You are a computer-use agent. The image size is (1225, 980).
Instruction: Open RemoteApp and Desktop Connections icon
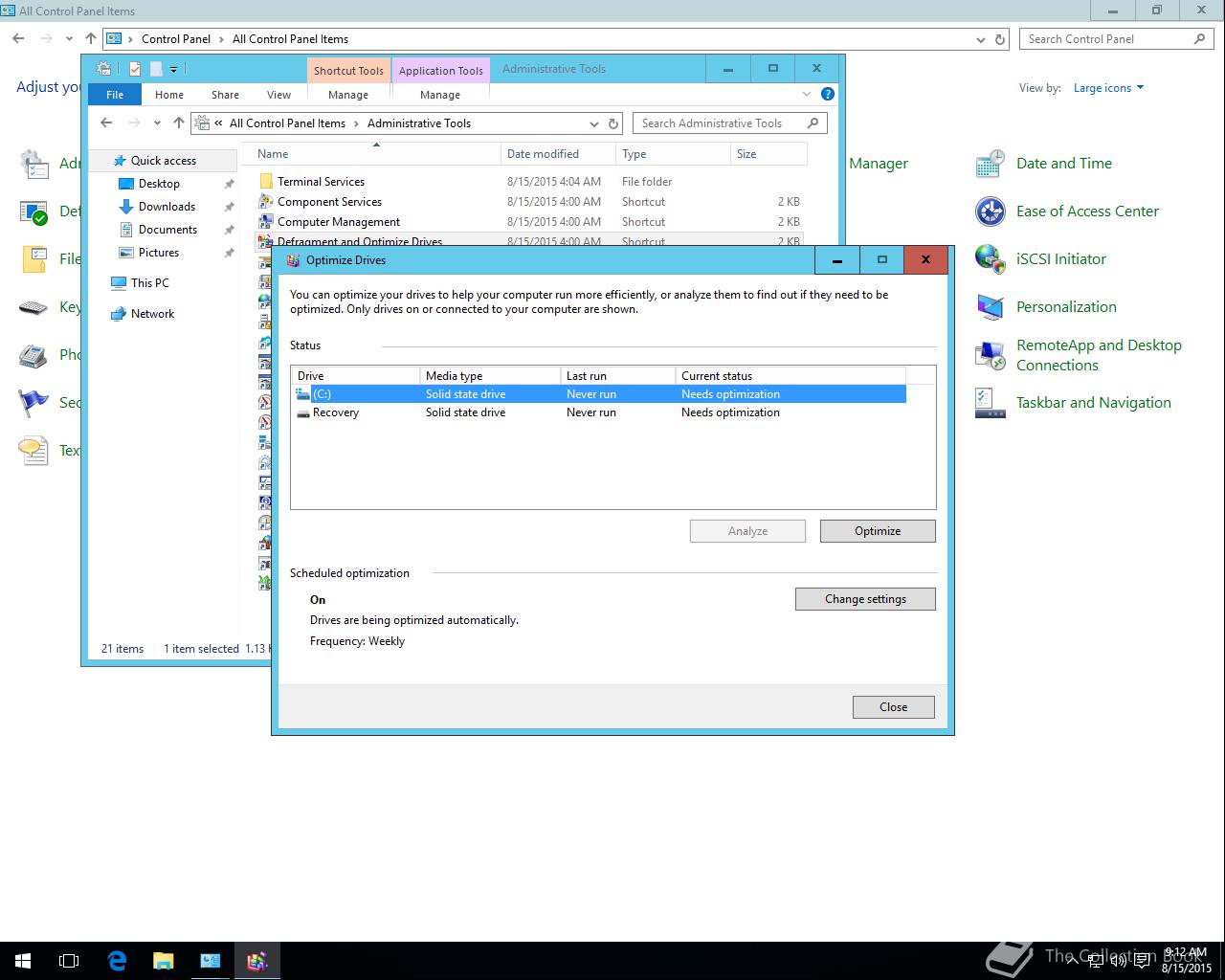tap(990, 355)
